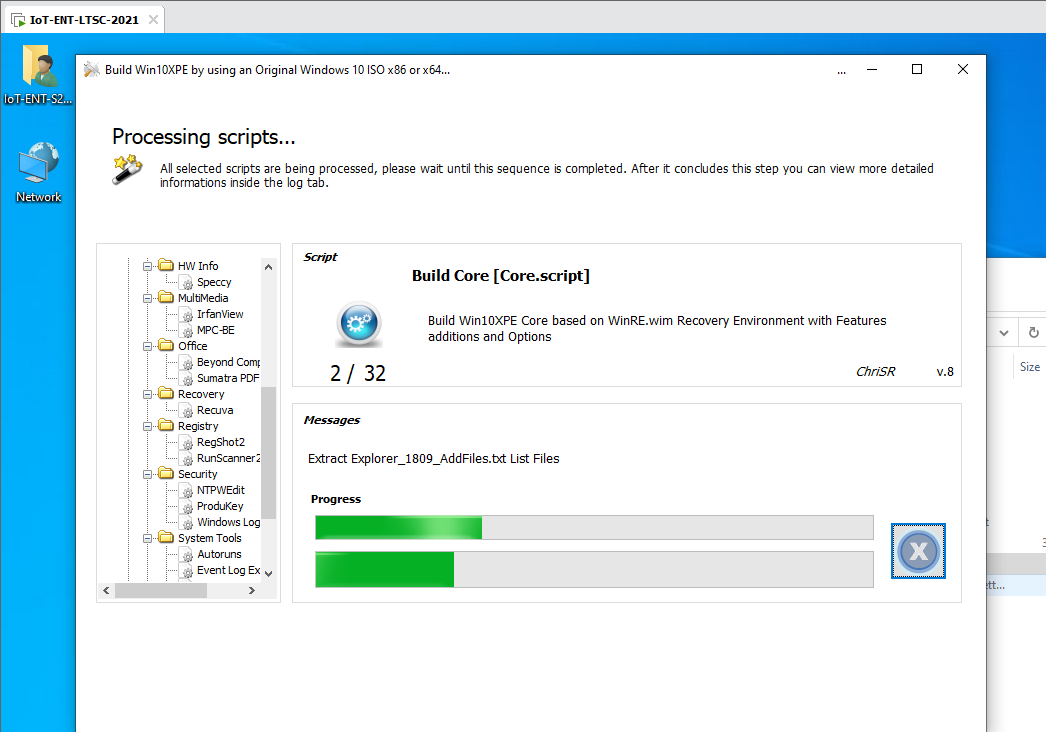
Task: Click the 'Processing scripts...' heading
Action: coord(203,137)
